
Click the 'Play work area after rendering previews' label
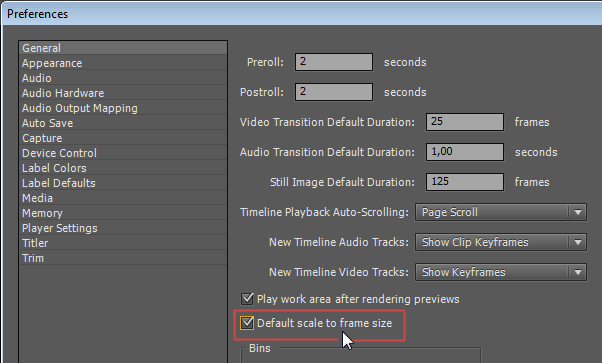click(358, 299)
